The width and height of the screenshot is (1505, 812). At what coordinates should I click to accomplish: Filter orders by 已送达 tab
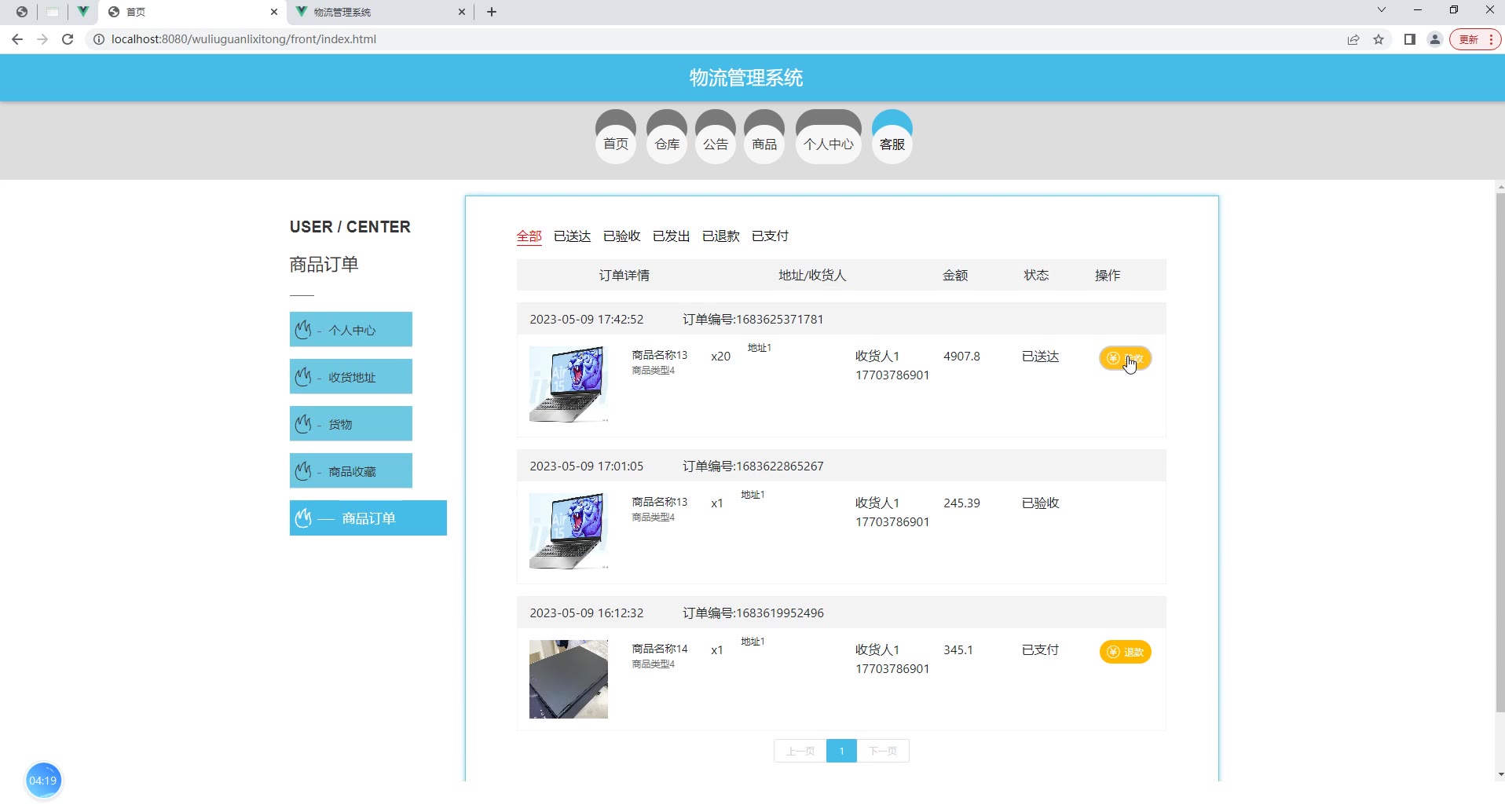tap(572, 236)
